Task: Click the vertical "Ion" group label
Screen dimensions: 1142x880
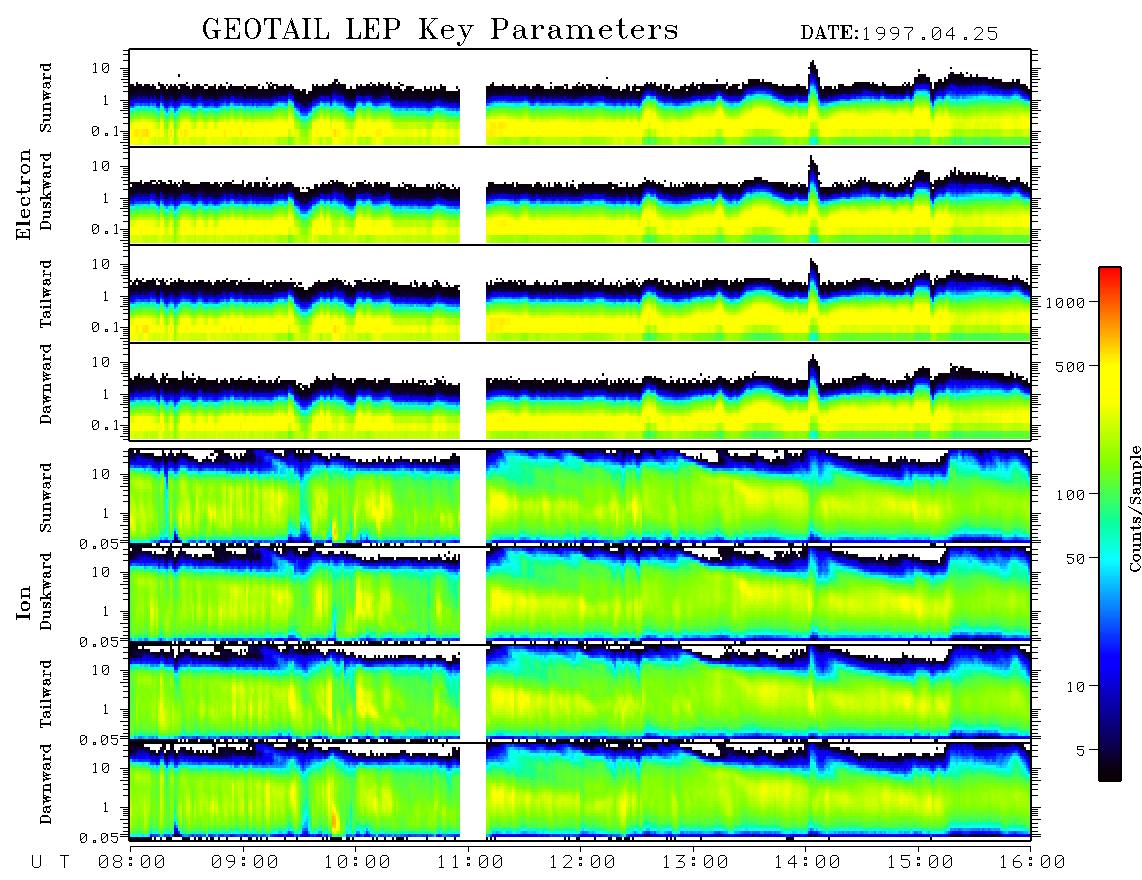Action: [x=24, y=602]
